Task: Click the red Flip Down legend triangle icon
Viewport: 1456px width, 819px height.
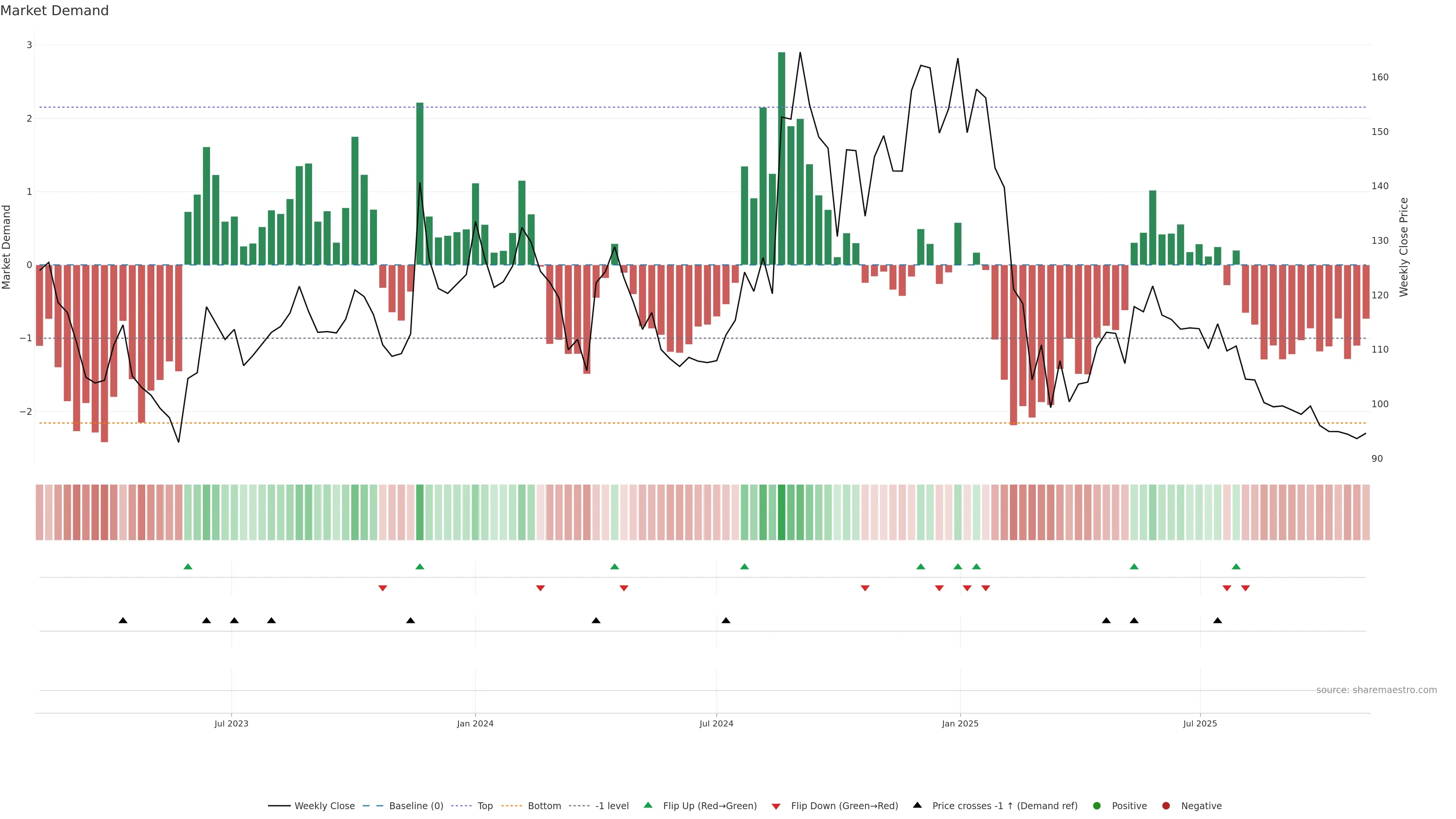Action: pos(776,806)
